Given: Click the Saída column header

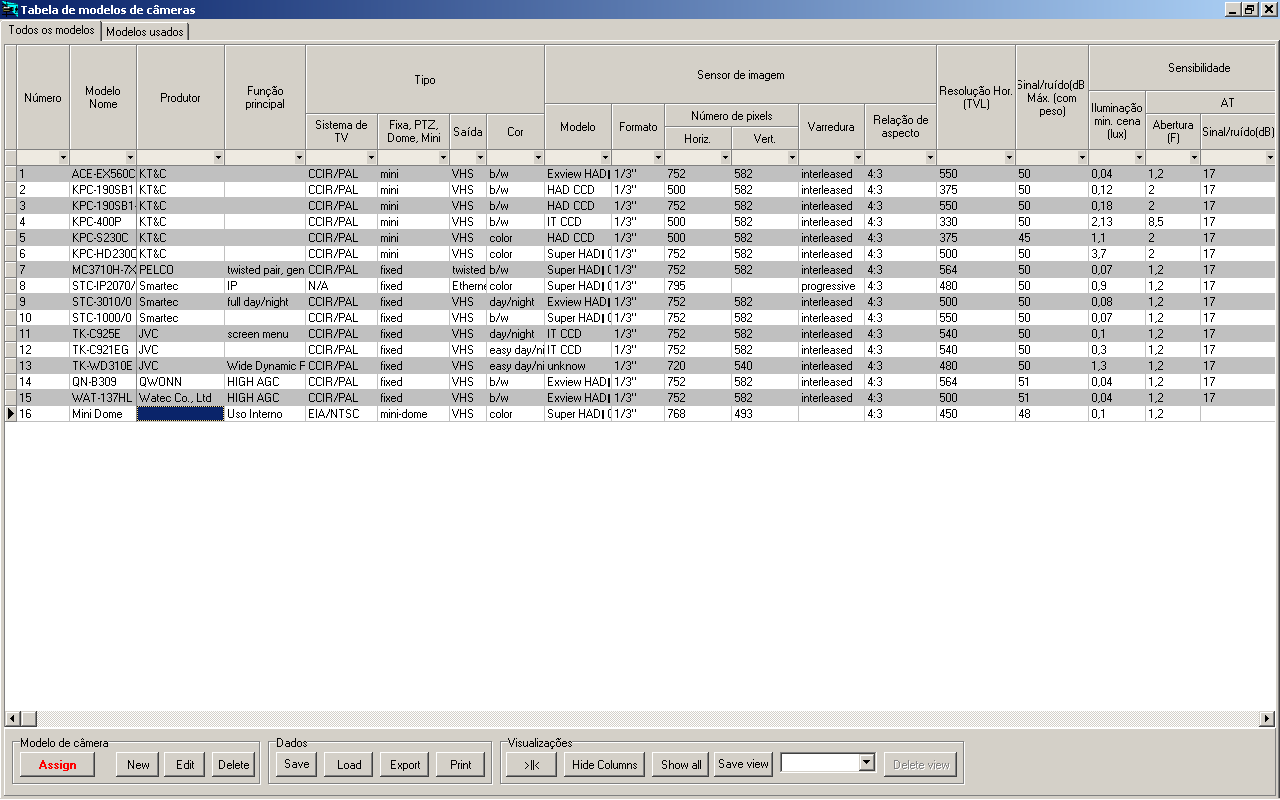Looking at the screenshot, I should coord(467,131).
